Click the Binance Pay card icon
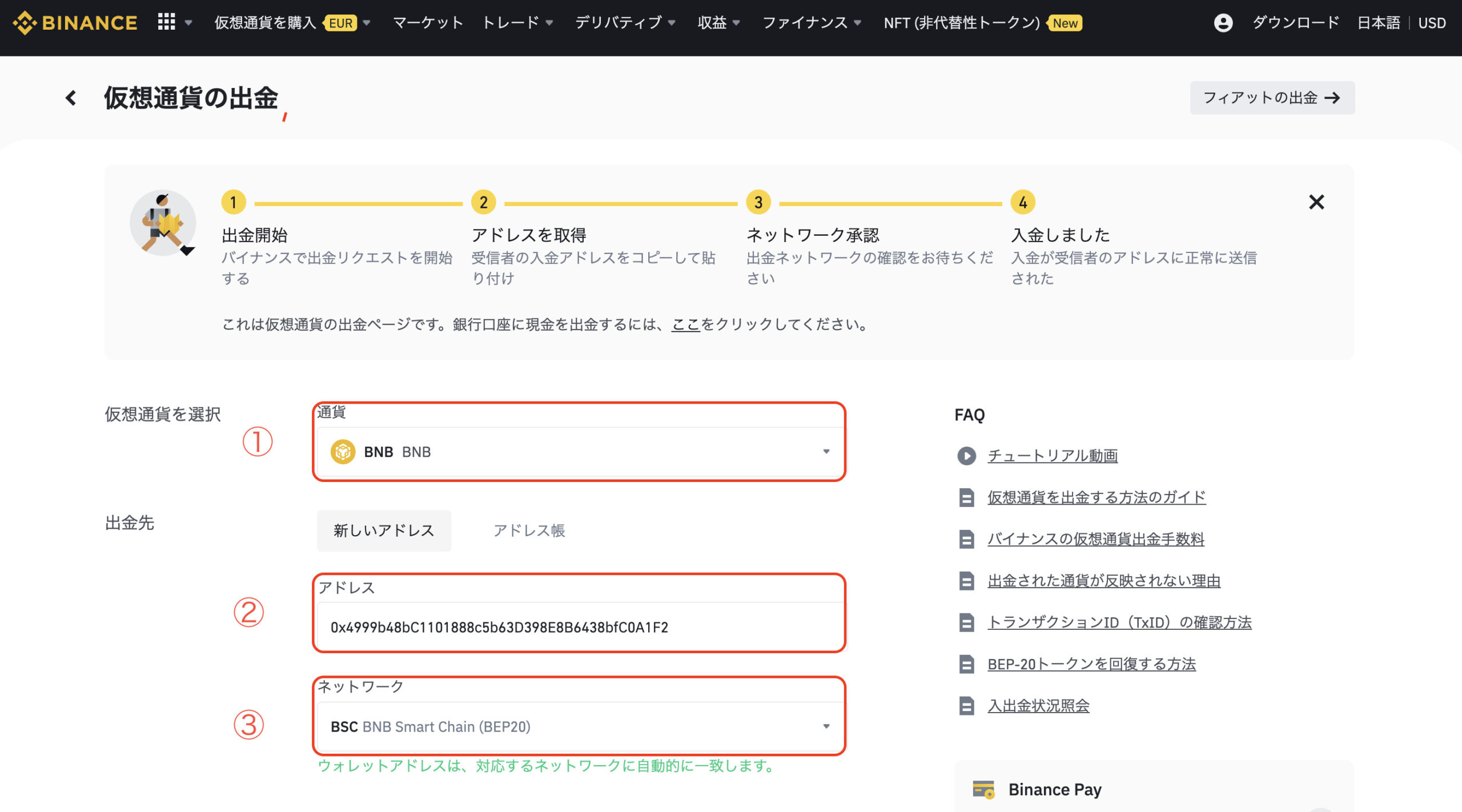This screenshot has width=1462, height=812. [x=983, y=790]
